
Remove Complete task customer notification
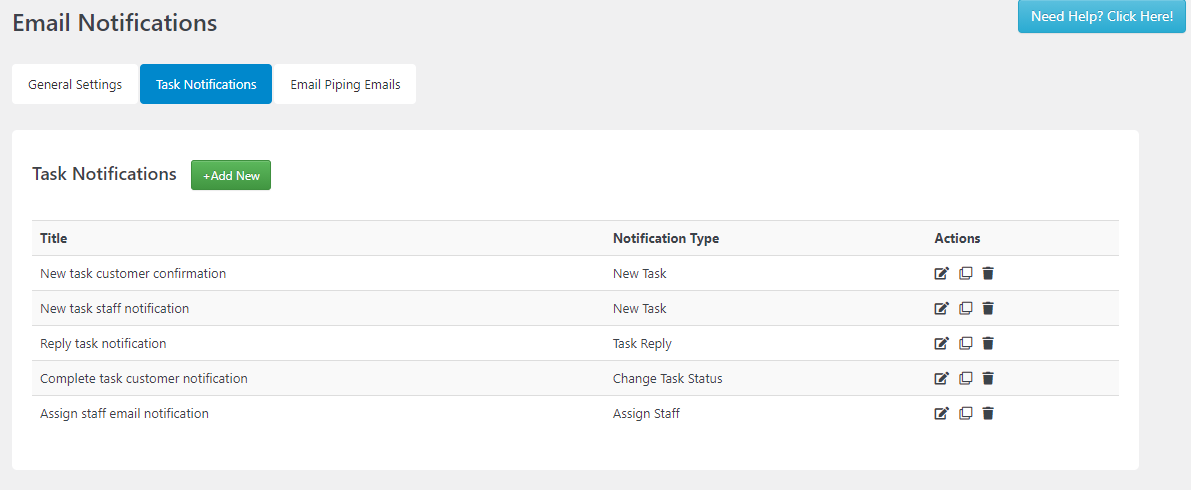987,378
